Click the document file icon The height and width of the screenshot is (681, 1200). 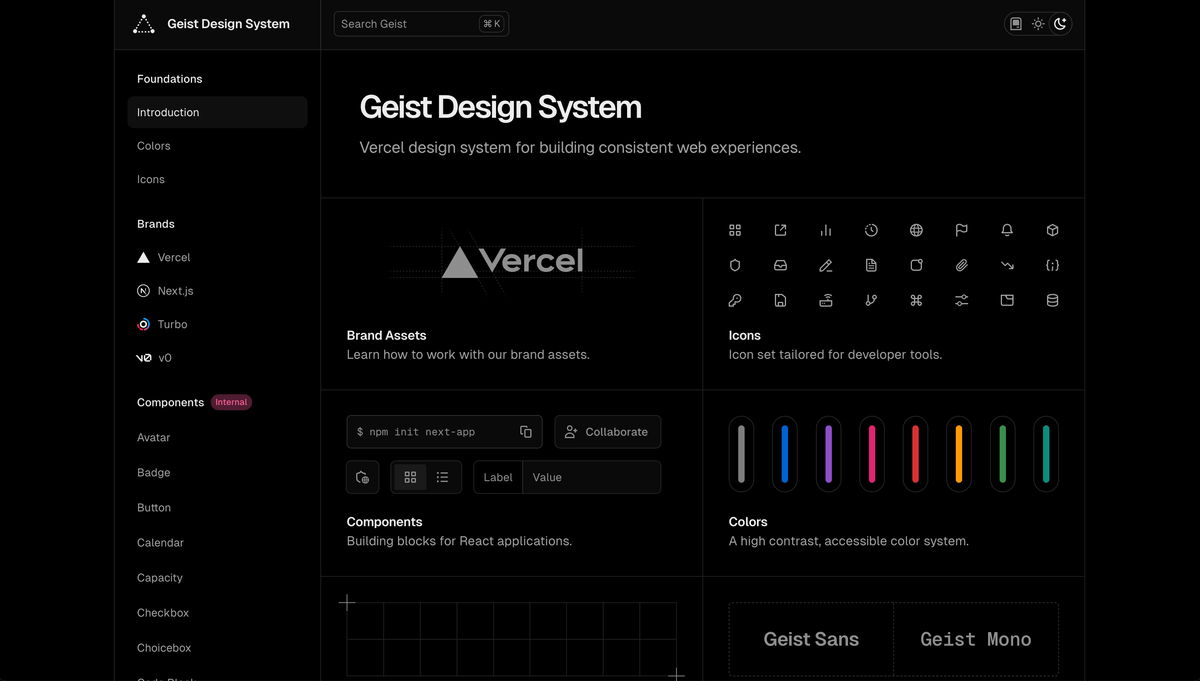coord(871,265)
